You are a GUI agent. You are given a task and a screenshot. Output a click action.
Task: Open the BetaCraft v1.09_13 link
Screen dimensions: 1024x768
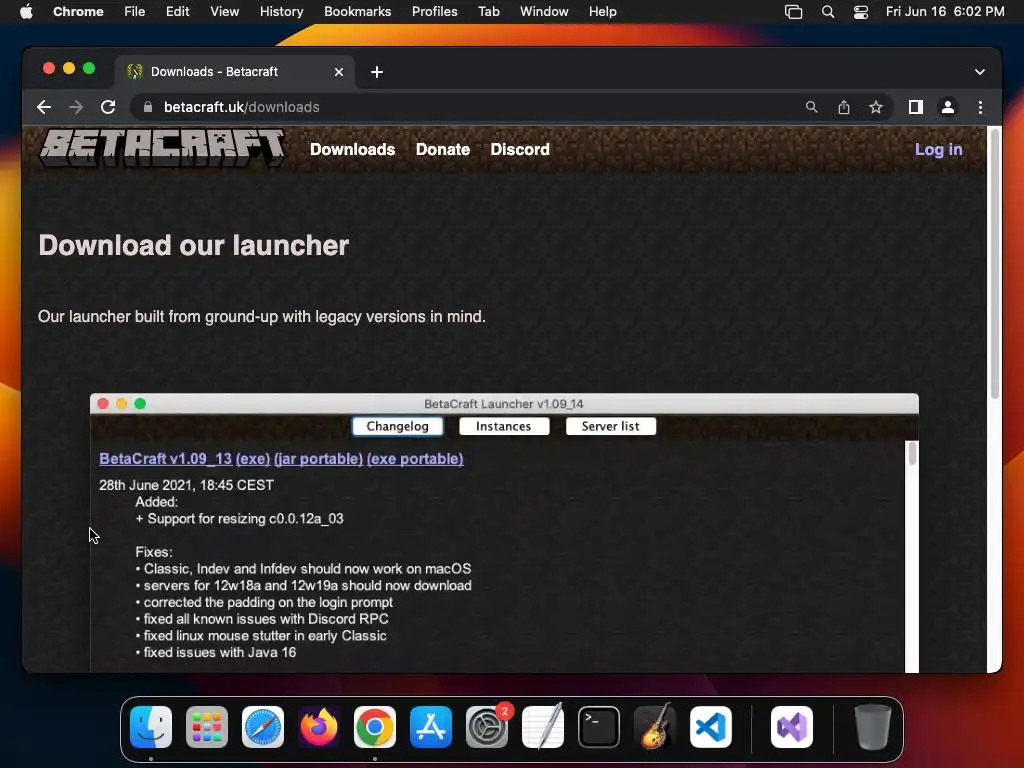pyautogui.click(x=165, y=459)
